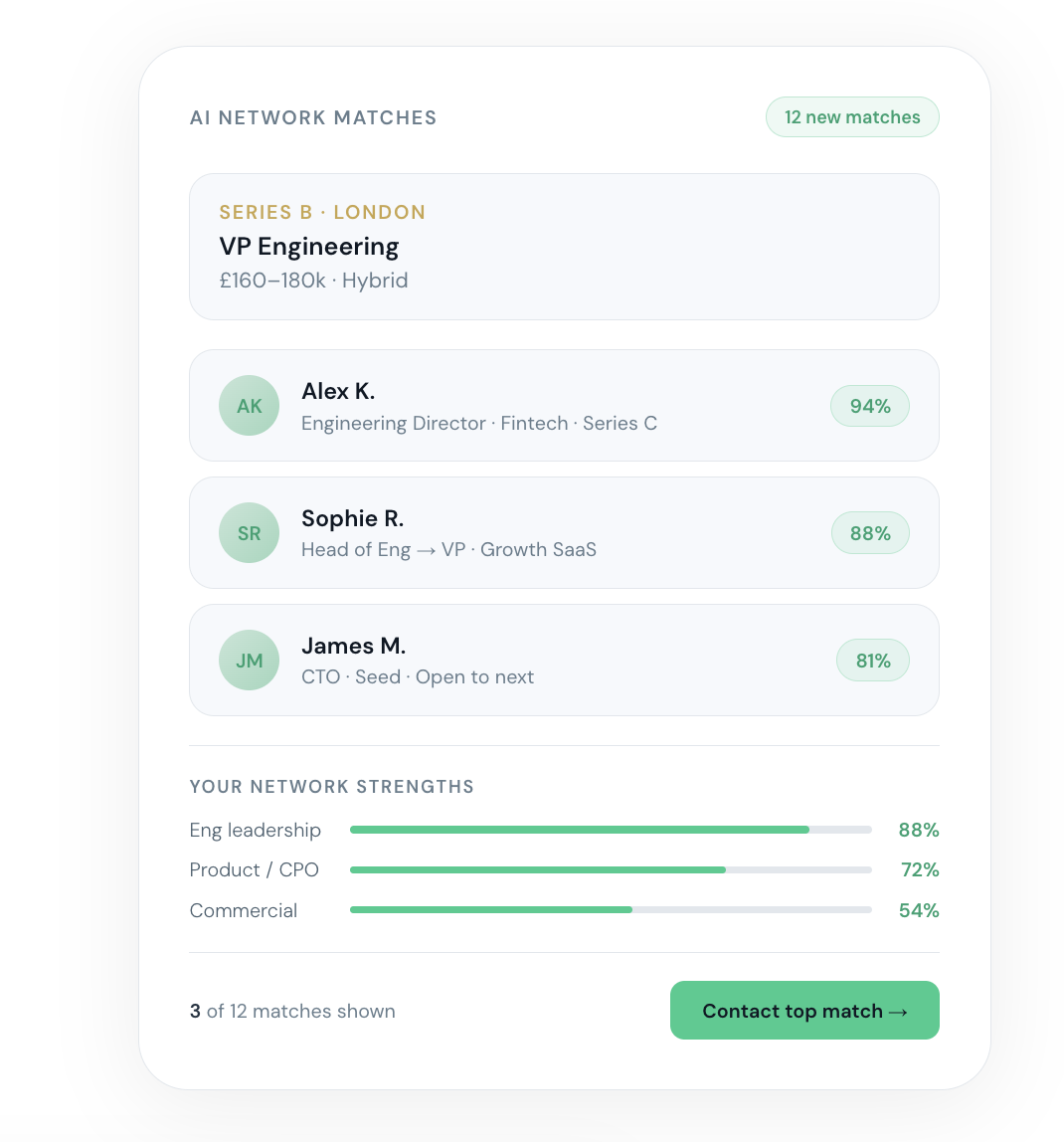Click the AK avatar icon
The width and height of the screenshot is (1064, 1142).
click(x=249, y=406)
